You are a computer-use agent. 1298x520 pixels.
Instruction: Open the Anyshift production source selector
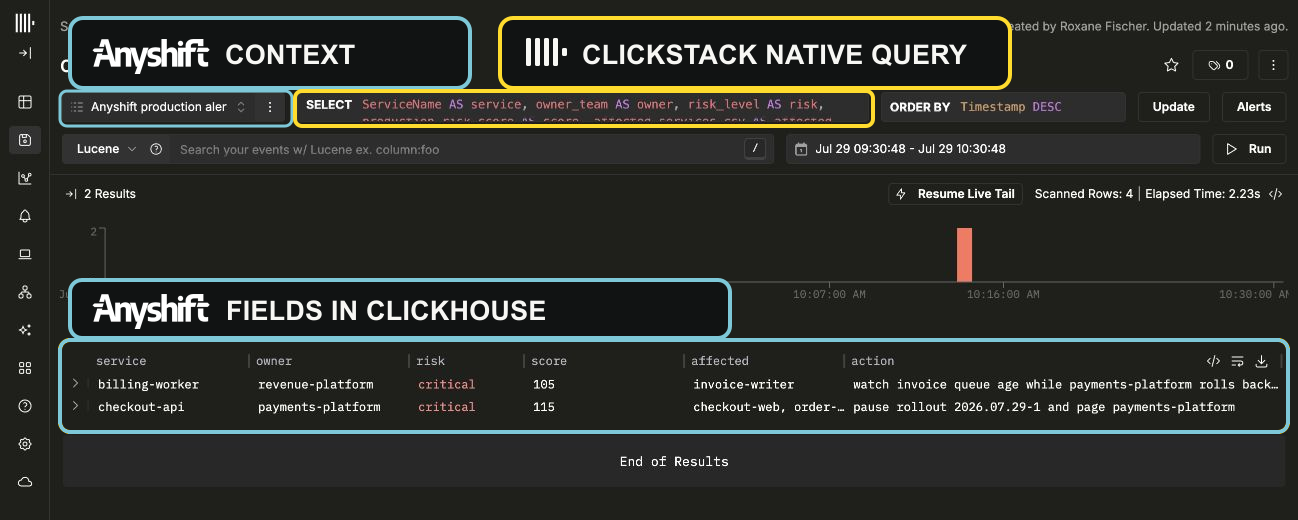[158, 107]
